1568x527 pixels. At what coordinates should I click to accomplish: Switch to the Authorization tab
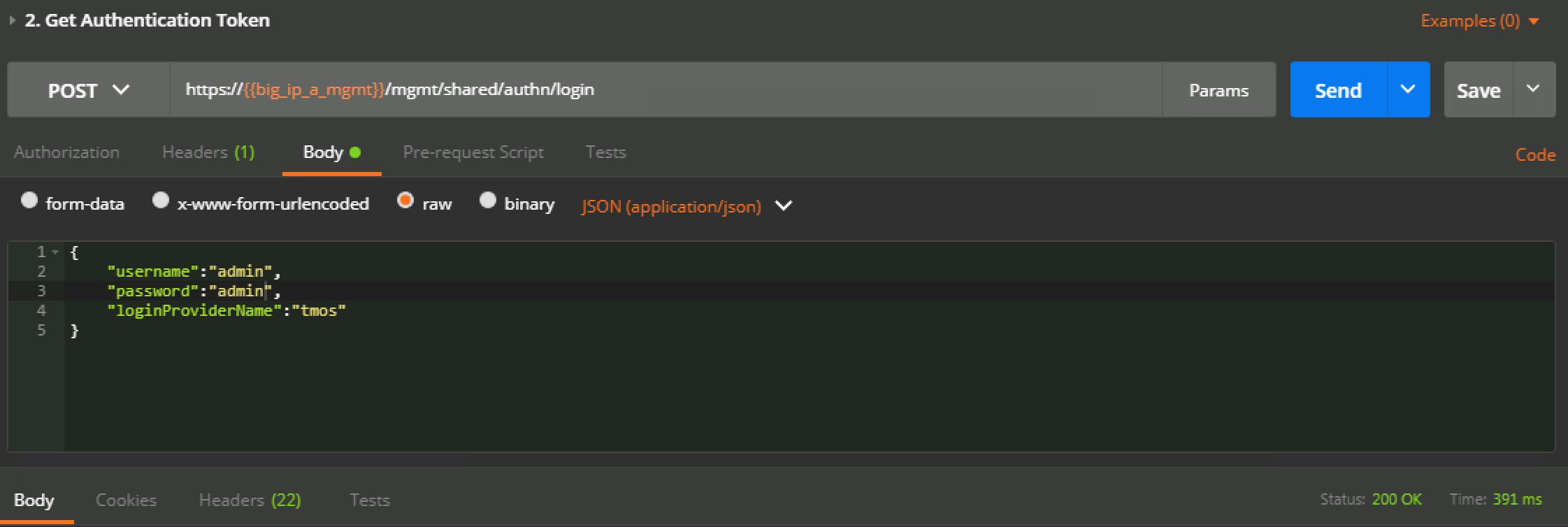point(67,152)
